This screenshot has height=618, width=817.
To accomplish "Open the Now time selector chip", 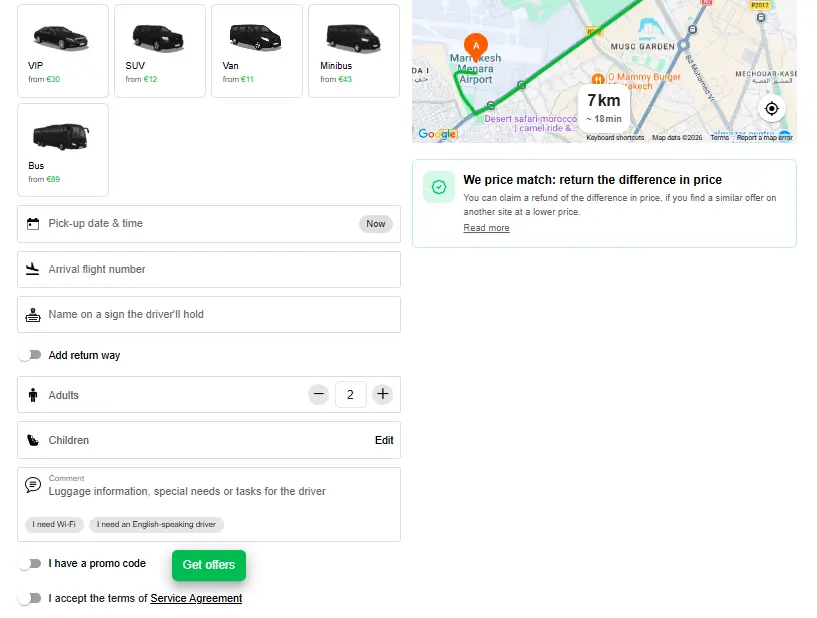I will click(375, 224).
